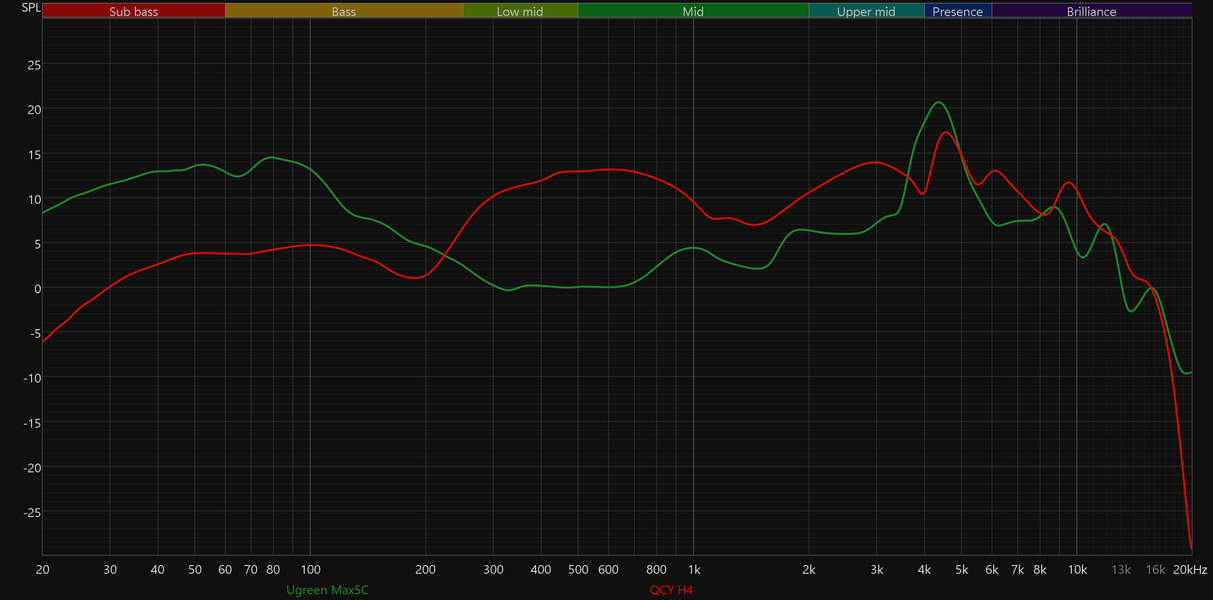Image resolution: width=1213 pixels, height=600 pixels.
Task: Click the Presence band label
Action: tap(958, 12)
